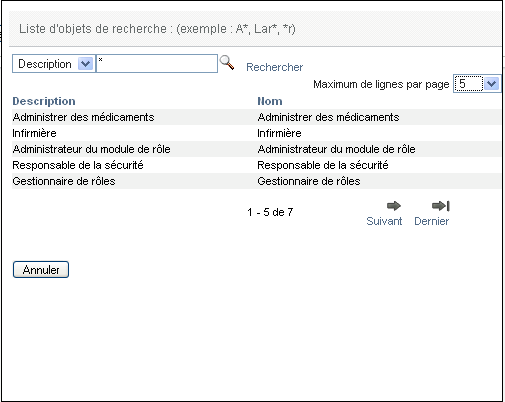Jump to last page via Dernier link
505x402 pixels.
tap(431, 221)
